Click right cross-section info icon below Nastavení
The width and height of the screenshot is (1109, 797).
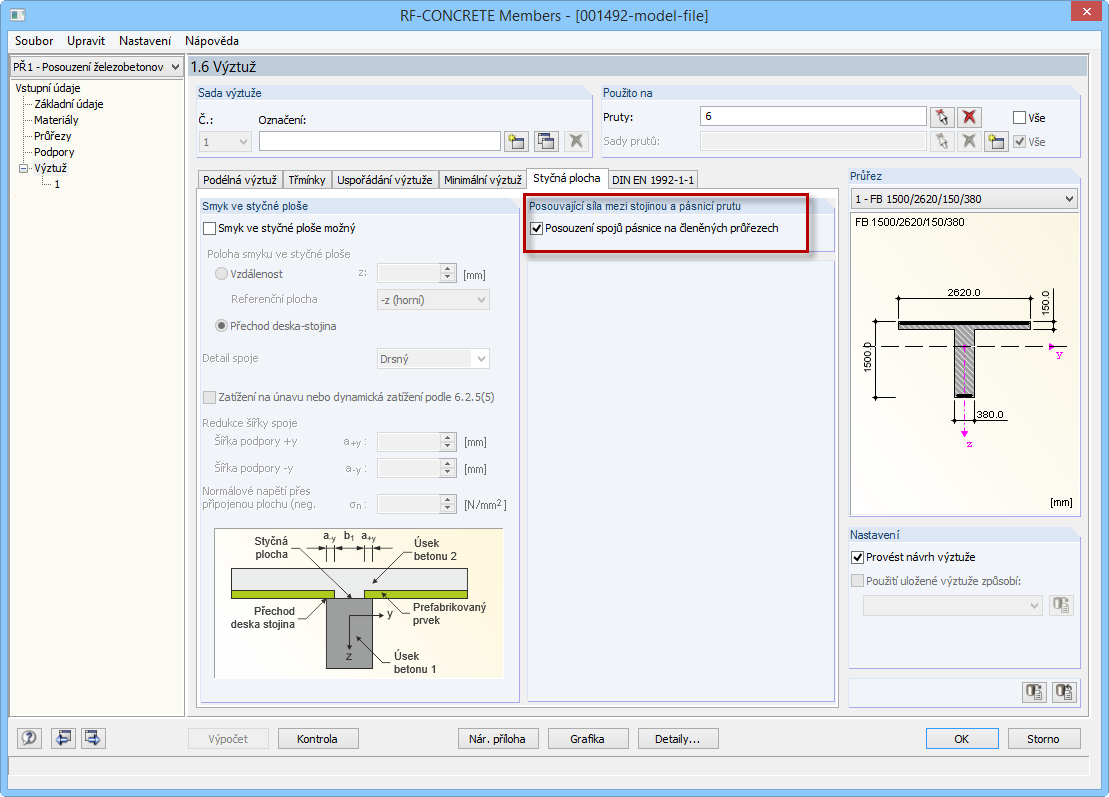[1064, 692]
